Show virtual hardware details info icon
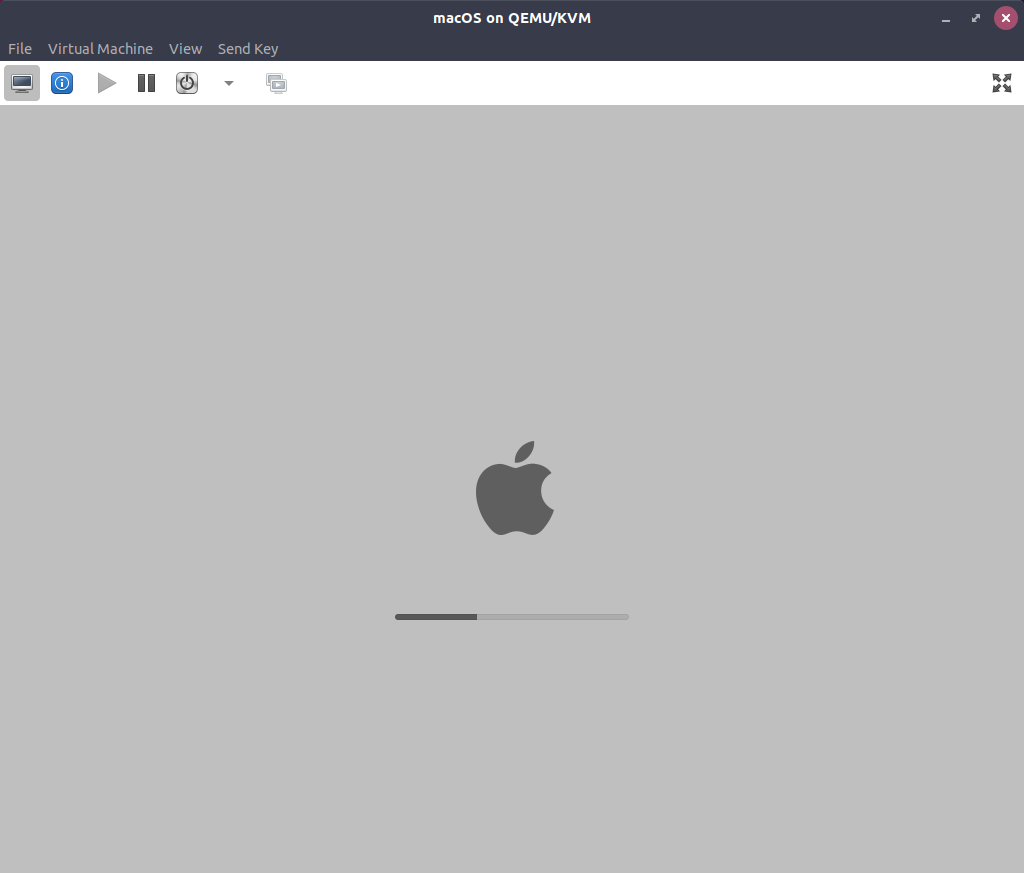Screen dimensions: 1024x873 (x=62, y=83)
